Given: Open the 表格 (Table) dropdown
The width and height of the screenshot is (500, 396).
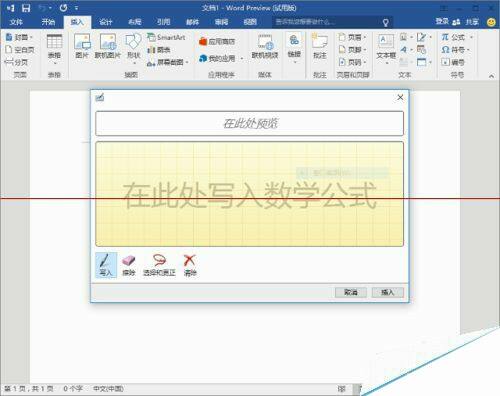Looking at the screenshot, I should click(x=54, y=49).
